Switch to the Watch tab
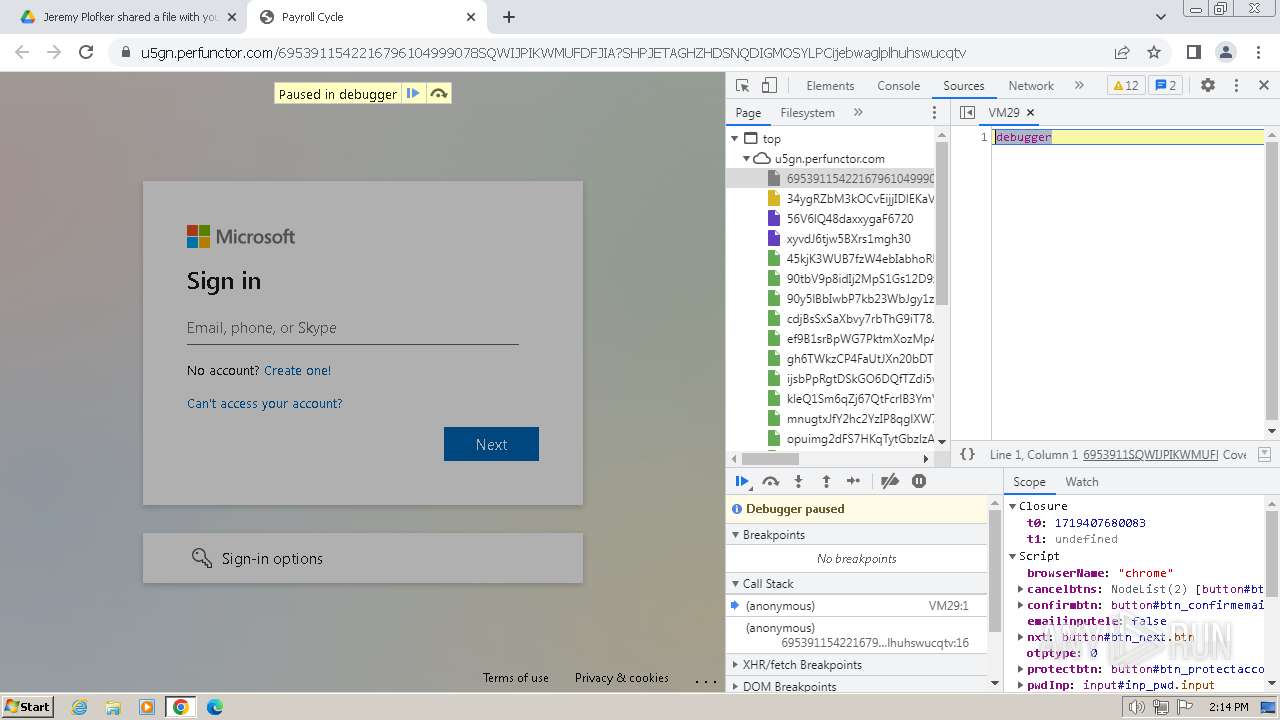This screenshot has width=1280, height=720. tap(1082, 482)
